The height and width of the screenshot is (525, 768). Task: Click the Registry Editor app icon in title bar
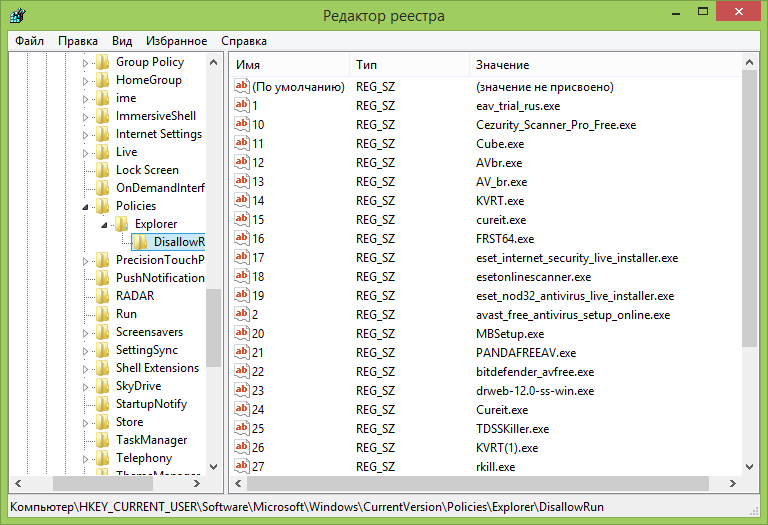(18, 15)
